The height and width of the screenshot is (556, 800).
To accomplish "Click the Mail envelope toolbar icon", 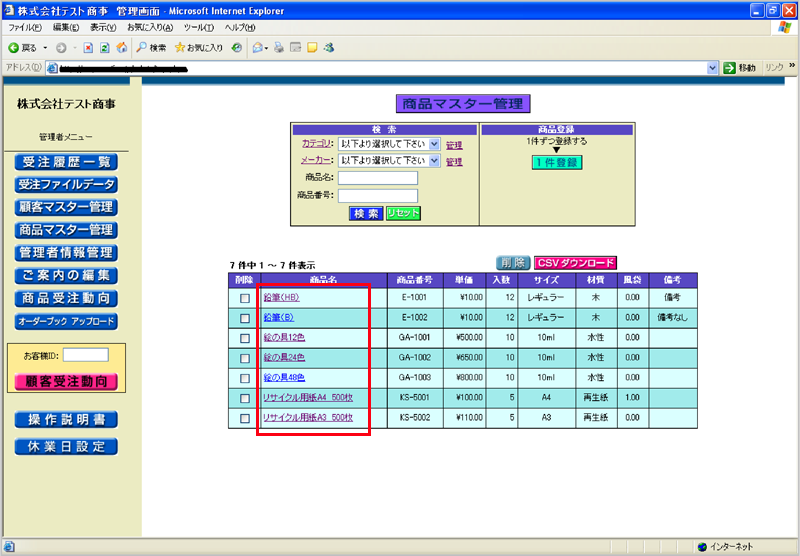I will click(x=258, y=47).
